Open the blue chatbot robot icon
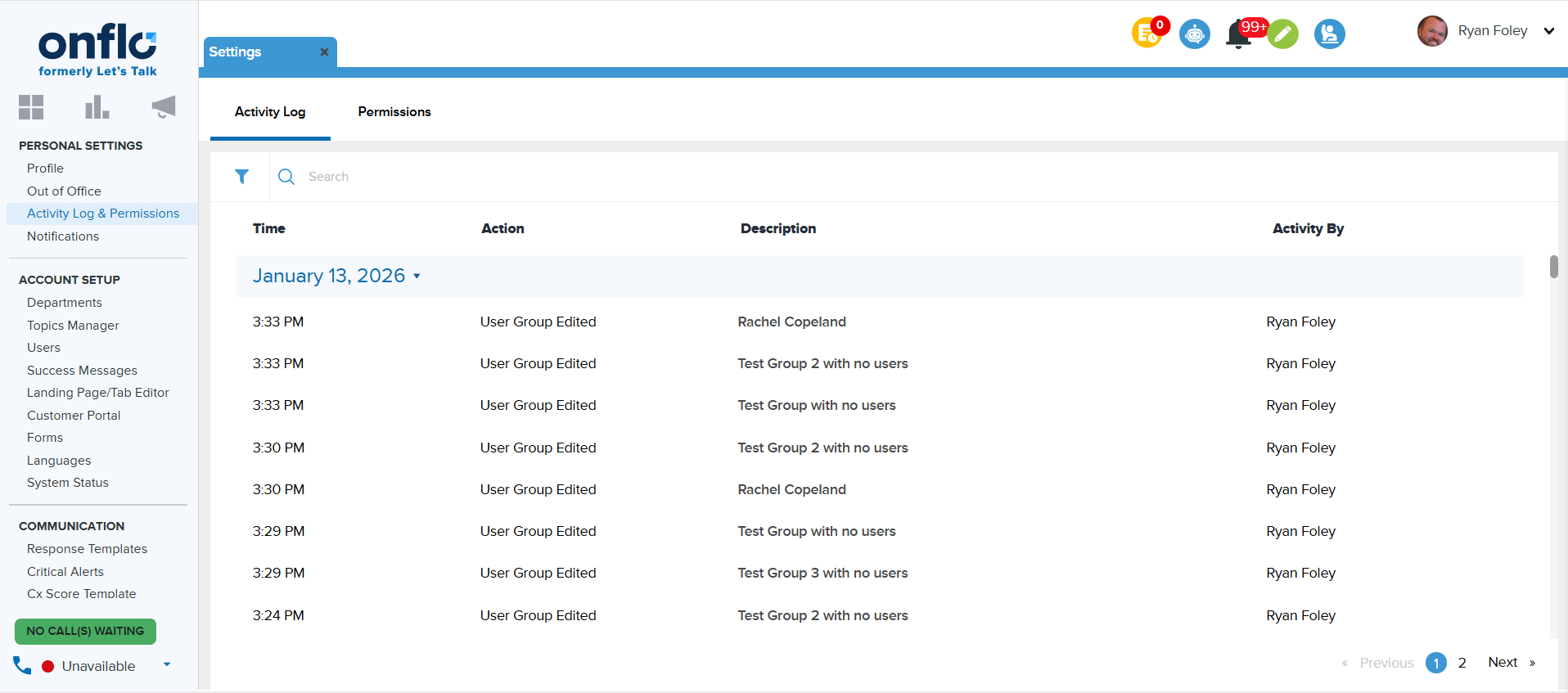Screen dimensions: 1568x693 (1195, 34)
